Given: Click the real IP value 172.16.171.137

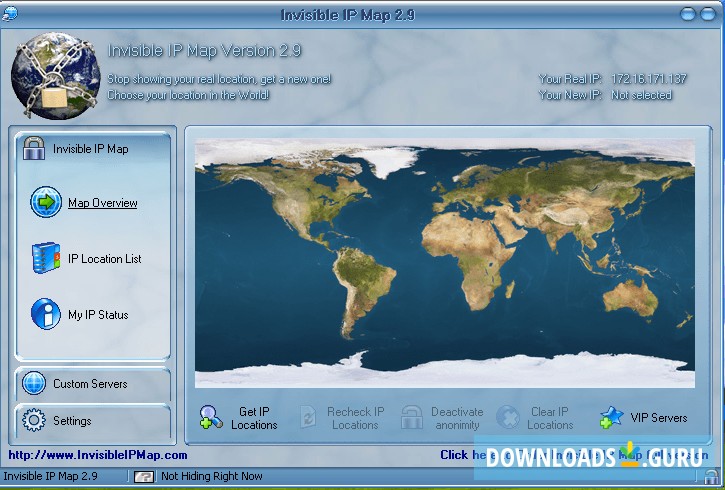Looking at the screenshot, I should point(649,79).
